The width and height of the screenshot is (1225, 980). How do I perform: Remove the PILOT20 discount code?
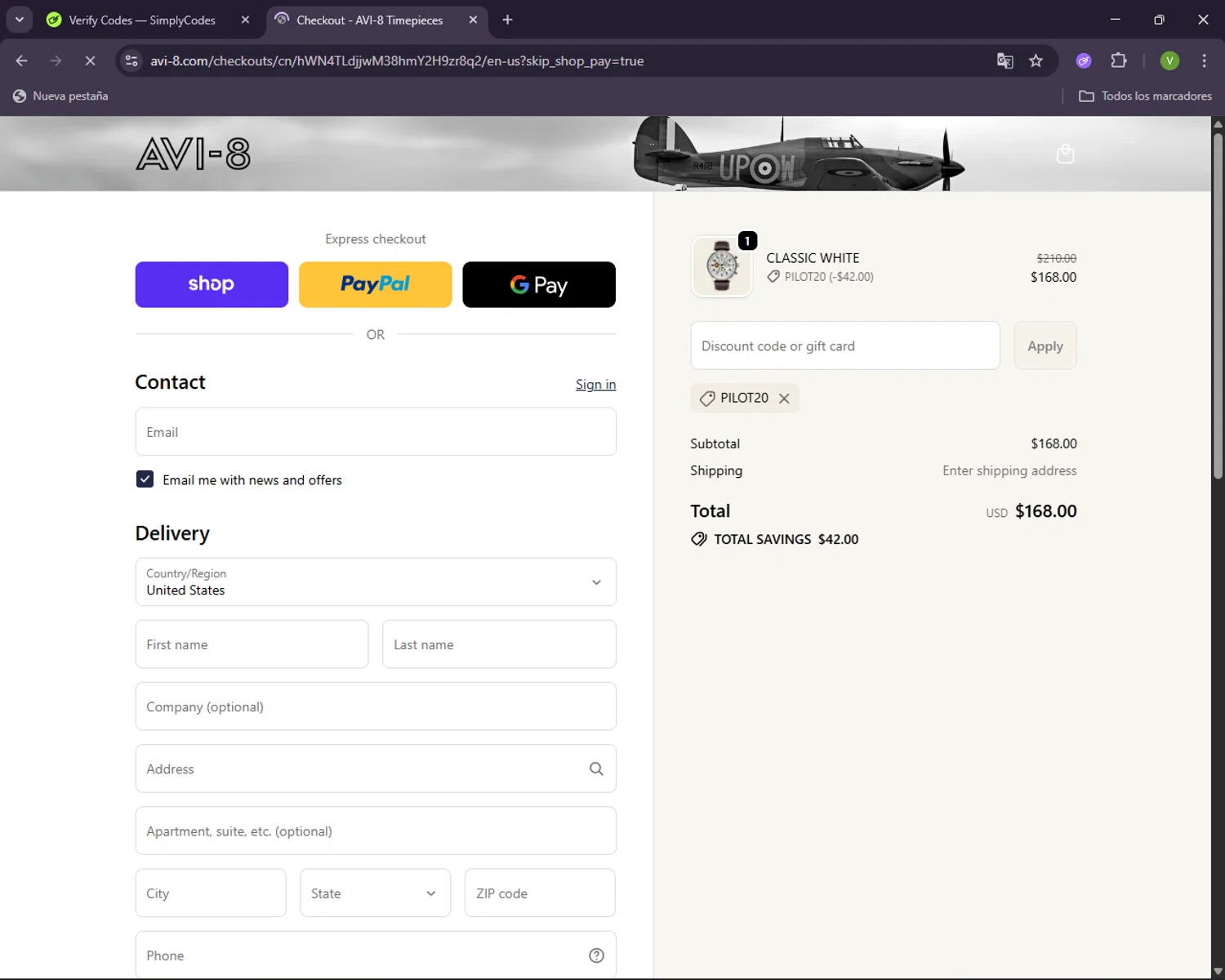point(784,399)
